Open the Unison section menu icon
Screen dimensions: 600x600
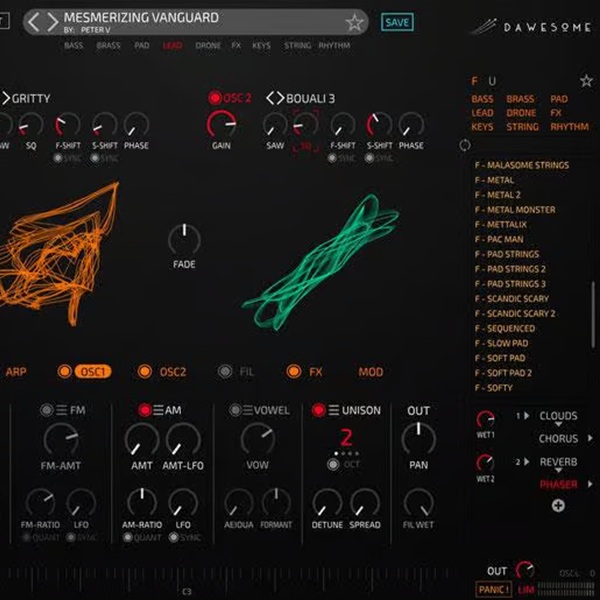tap(333, 410)
